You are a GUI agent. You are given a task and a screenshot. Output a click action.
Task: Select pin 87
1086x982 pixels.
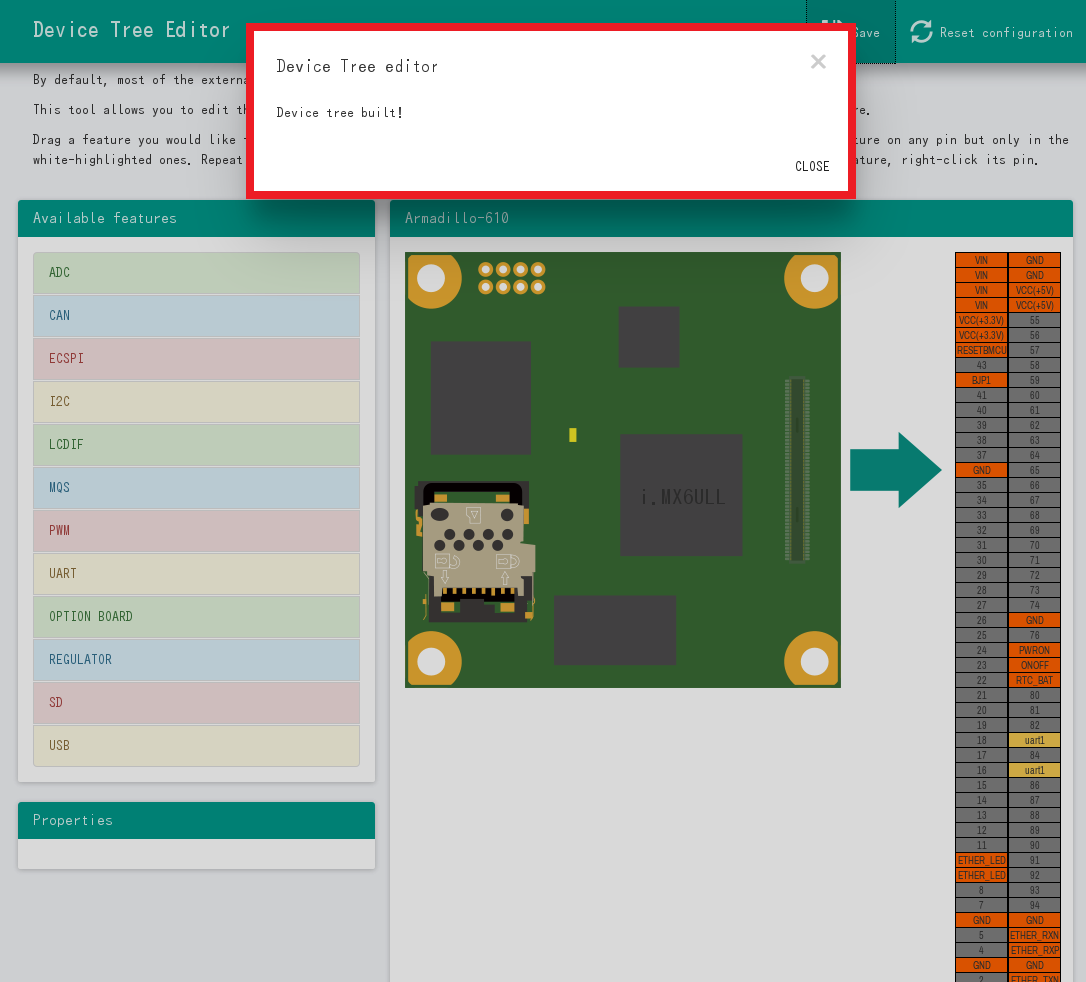[1034, 801]
